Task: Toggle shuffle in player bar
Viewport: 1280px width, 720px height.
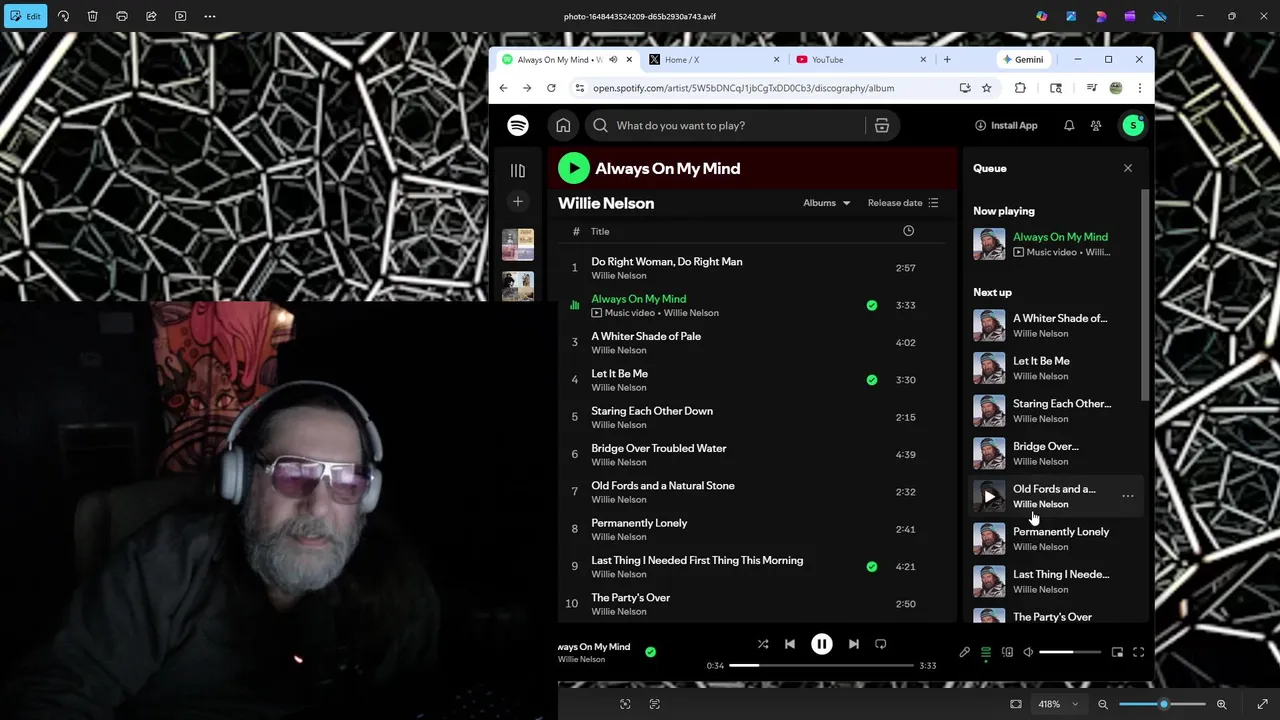Action: pos(763,644)
